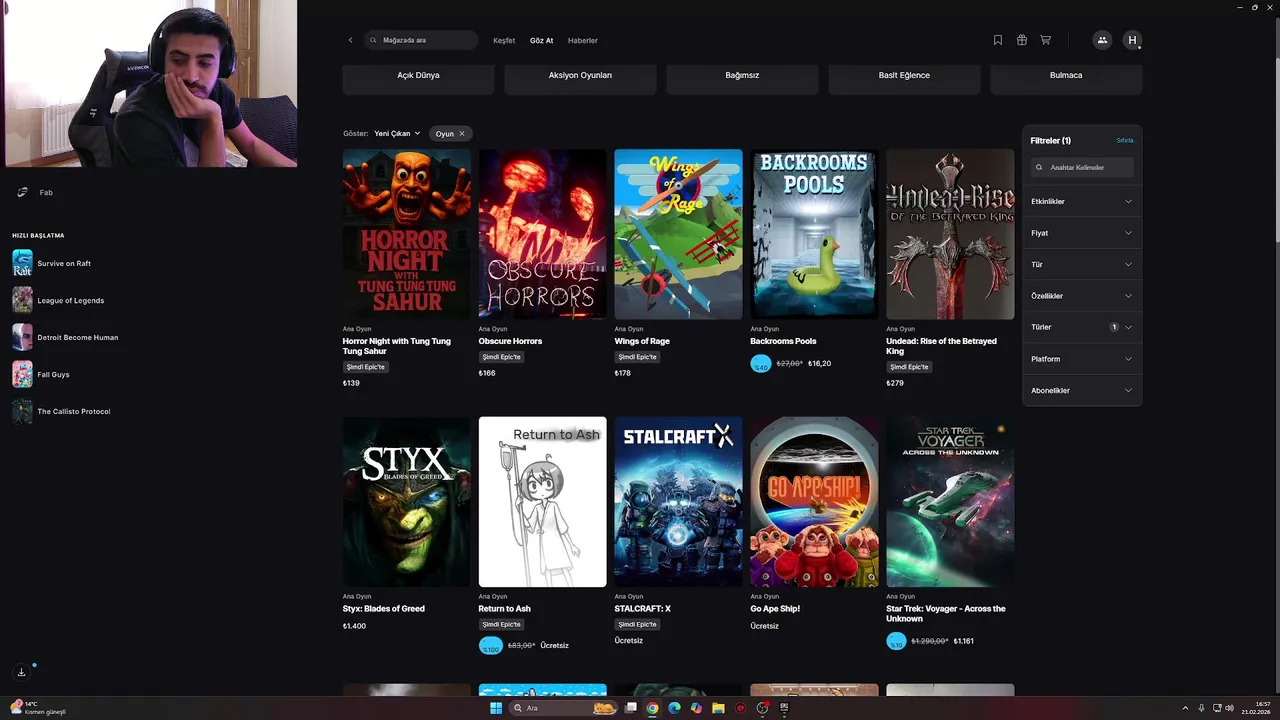This screenshot has height=720, width=1280.
Task: Show hidden system tray icons
Action: (1187, 708)
